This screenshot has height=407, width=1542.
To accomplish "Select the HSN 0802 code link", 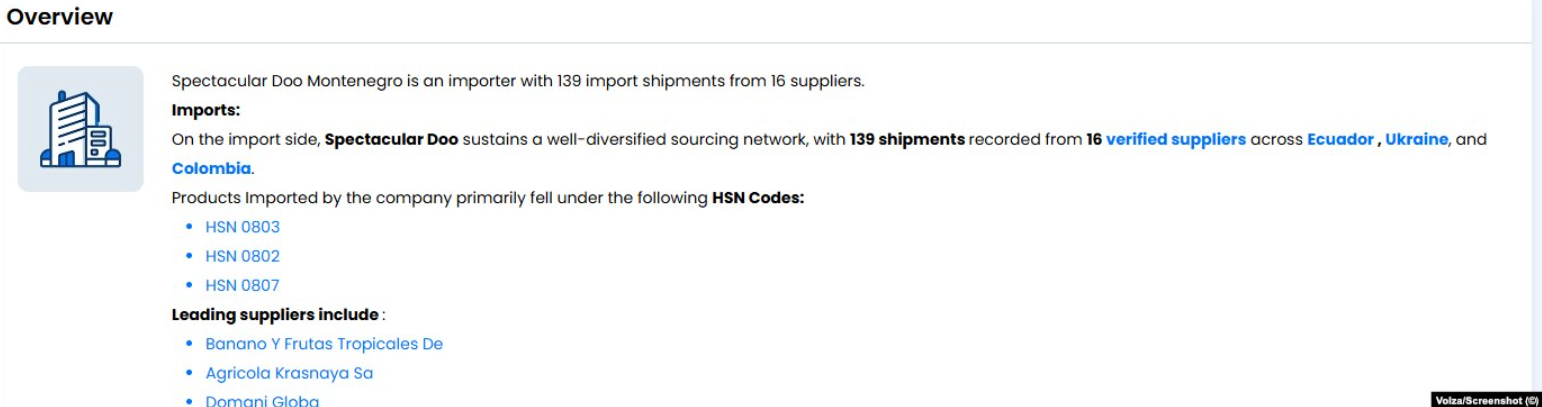I will coord(242,256).
